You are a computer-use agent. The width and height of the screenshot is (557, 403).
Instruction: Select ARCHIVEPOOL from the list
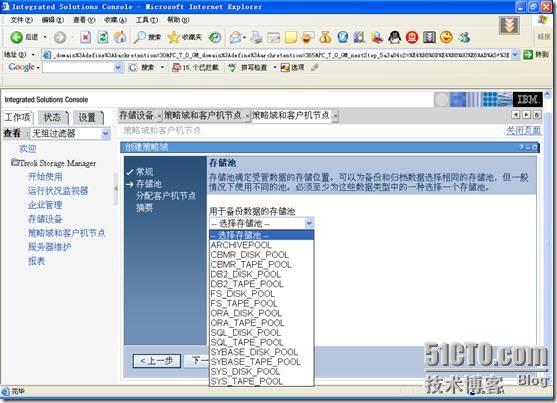pos(261,245)
